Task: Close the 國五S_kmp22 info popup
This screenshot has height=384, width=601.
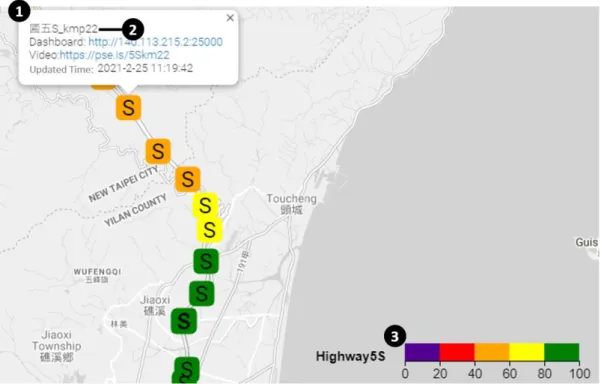Action: (x=230, y=18)
